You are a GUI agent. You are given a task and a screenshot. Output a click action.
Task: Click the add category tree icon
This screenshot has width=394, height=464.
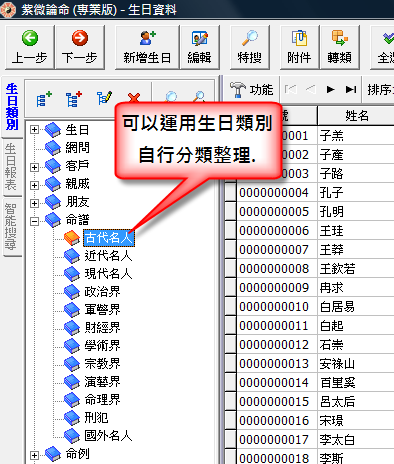[44, 99]
